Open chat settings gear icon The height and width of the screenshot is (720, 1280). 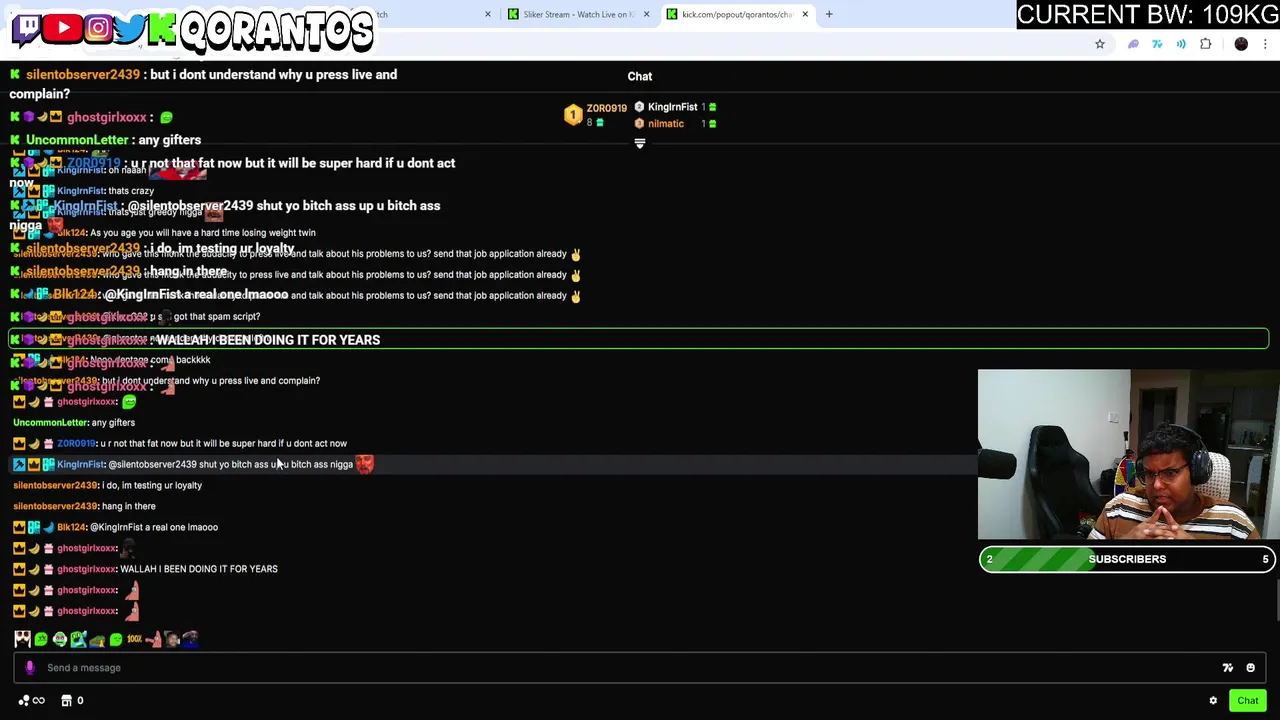pos(1213,700)
